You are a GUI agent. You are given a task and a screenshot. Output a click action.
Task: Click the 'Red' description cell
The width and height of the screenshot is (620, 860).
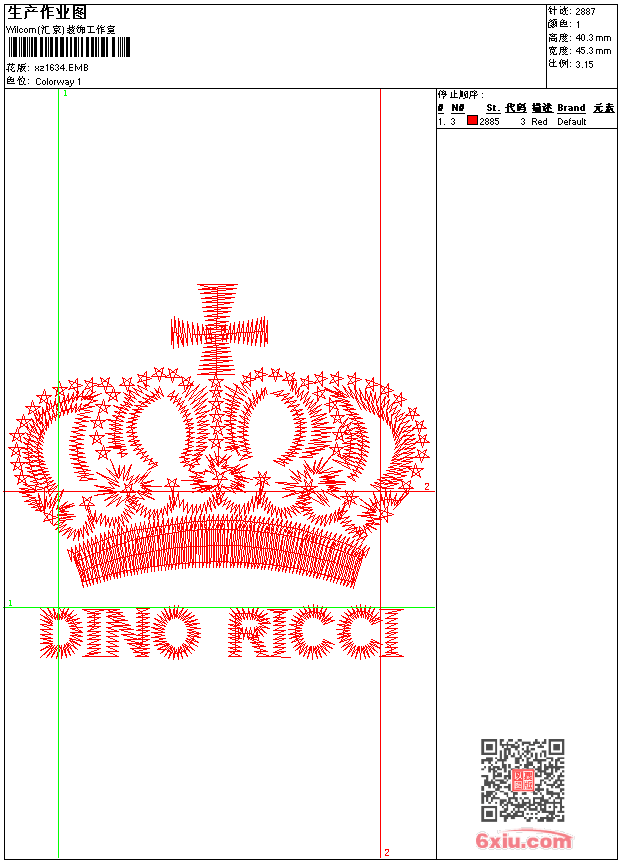coord(539,122)
